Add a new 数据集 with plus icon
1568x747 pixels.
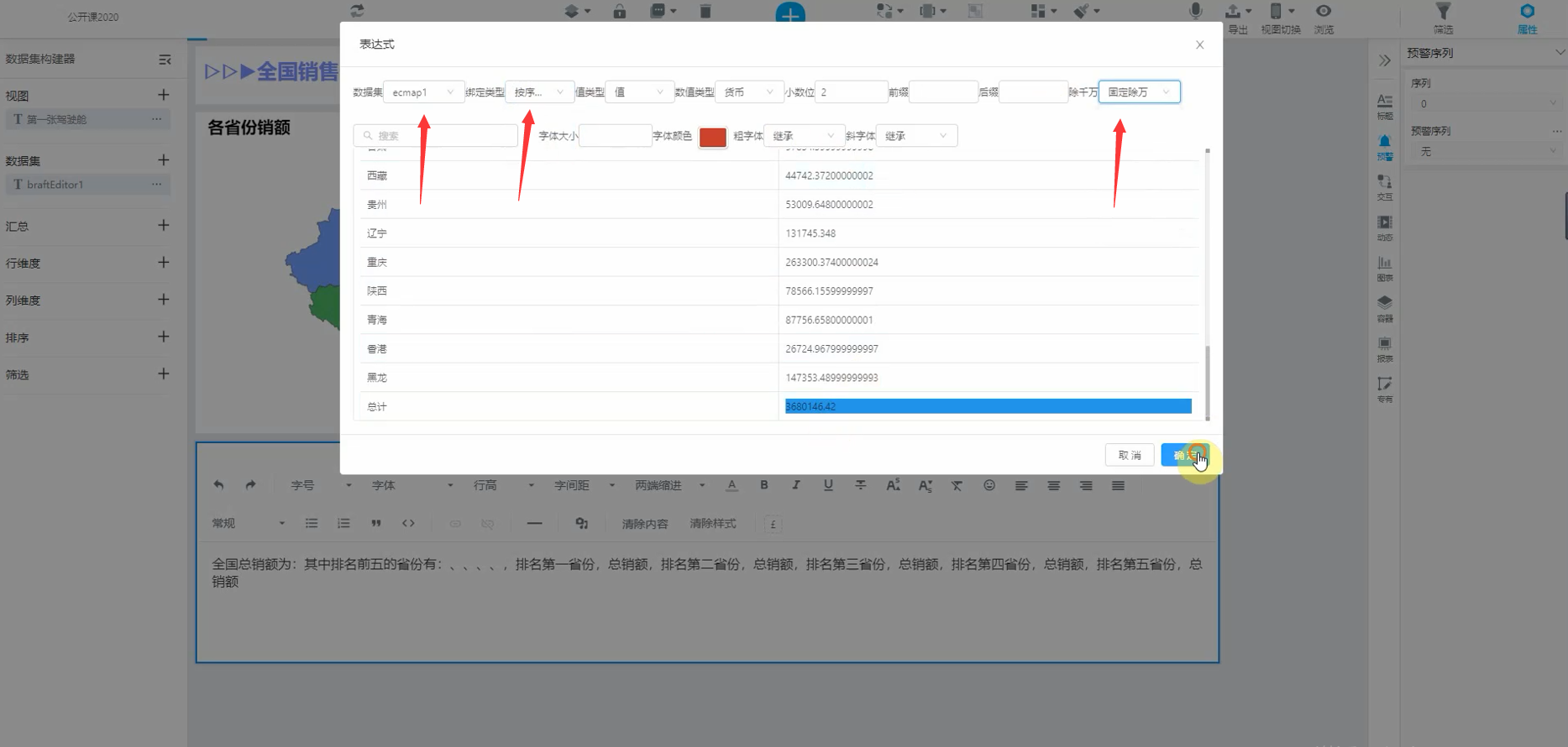[164, 159]
